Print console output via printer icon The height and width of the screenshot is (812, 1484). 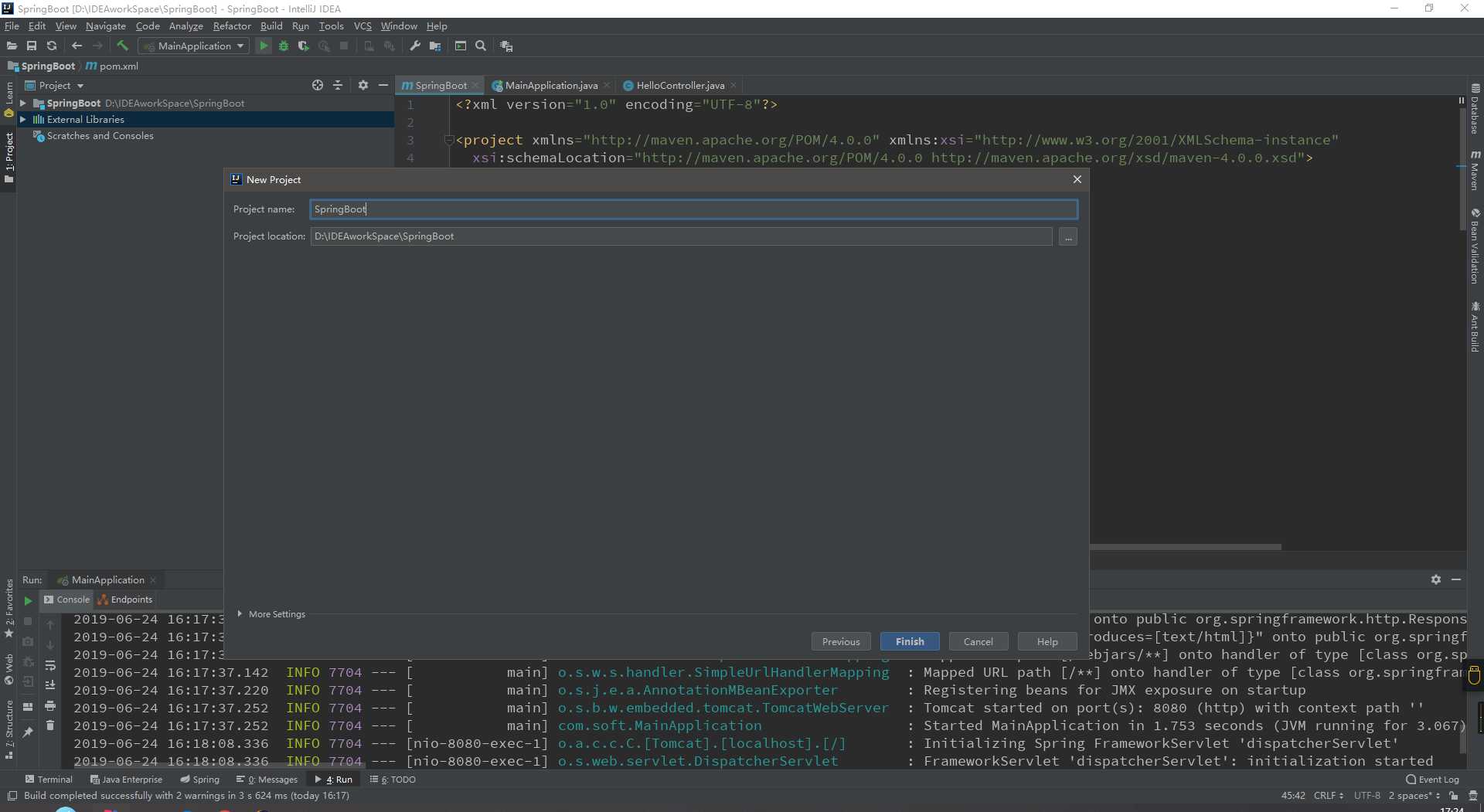(x=50, y=705)
